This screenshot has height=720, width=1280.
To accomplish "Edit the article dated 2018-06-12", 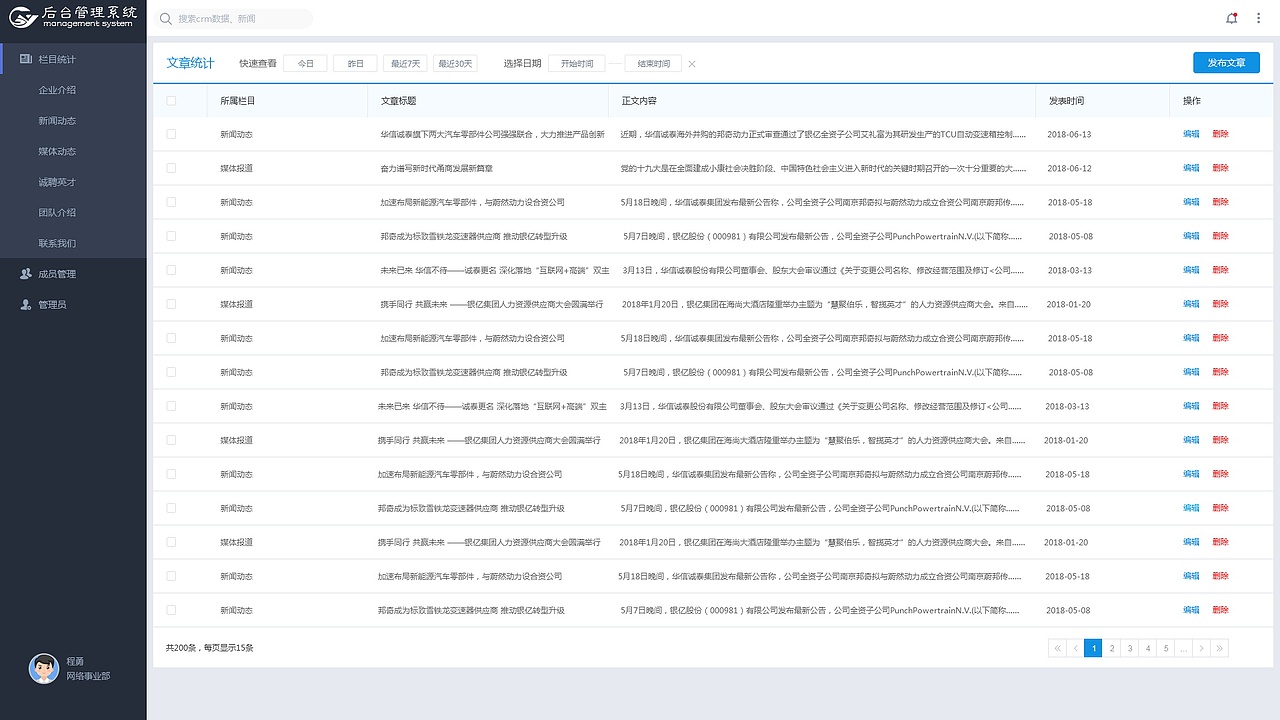I will (x=1191, y=168).
